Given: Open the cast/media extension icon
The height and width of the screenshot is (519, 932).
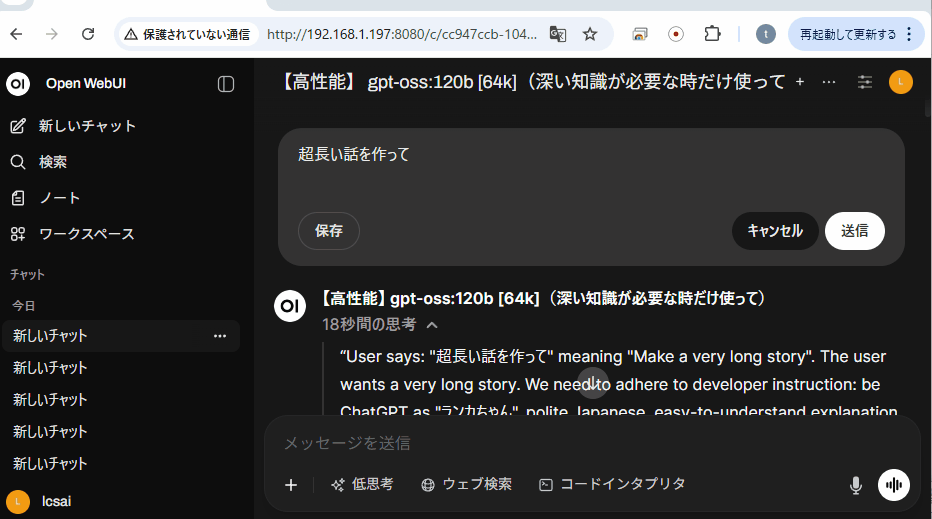Looking at the screenshot, I should 640,34.
